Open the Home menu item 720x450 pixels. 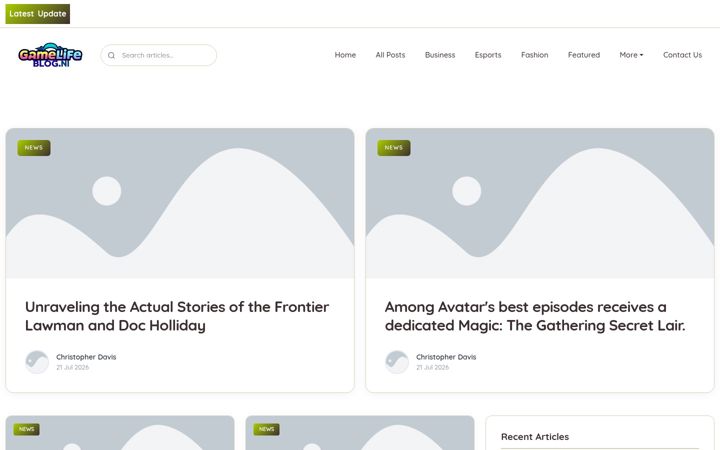tap(345, 55)
